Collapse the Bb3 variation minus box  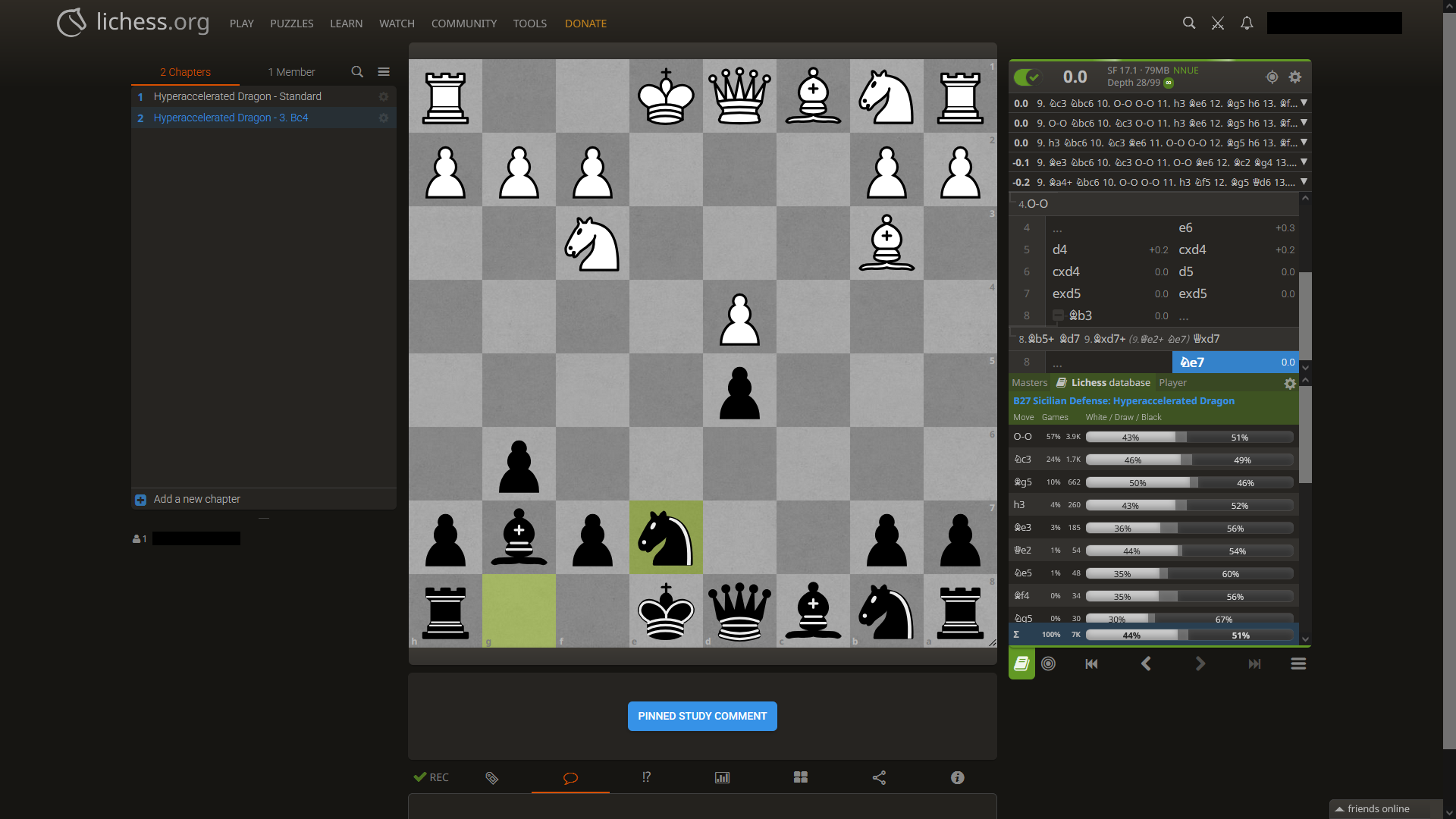click(1058, 315)
